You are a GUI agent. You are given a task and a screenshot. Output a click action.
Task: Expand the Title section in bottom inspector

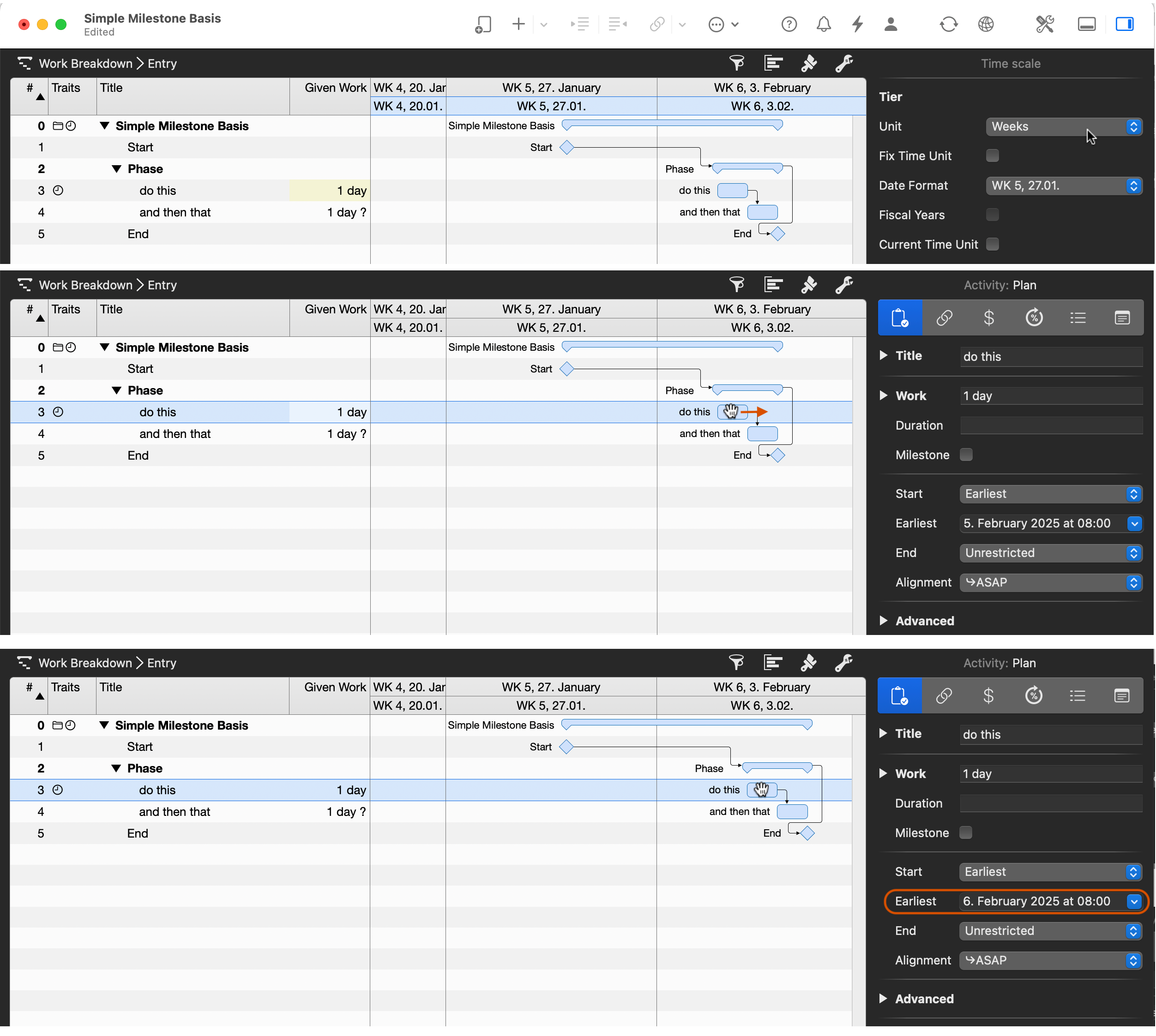click(x=883, y=734)
